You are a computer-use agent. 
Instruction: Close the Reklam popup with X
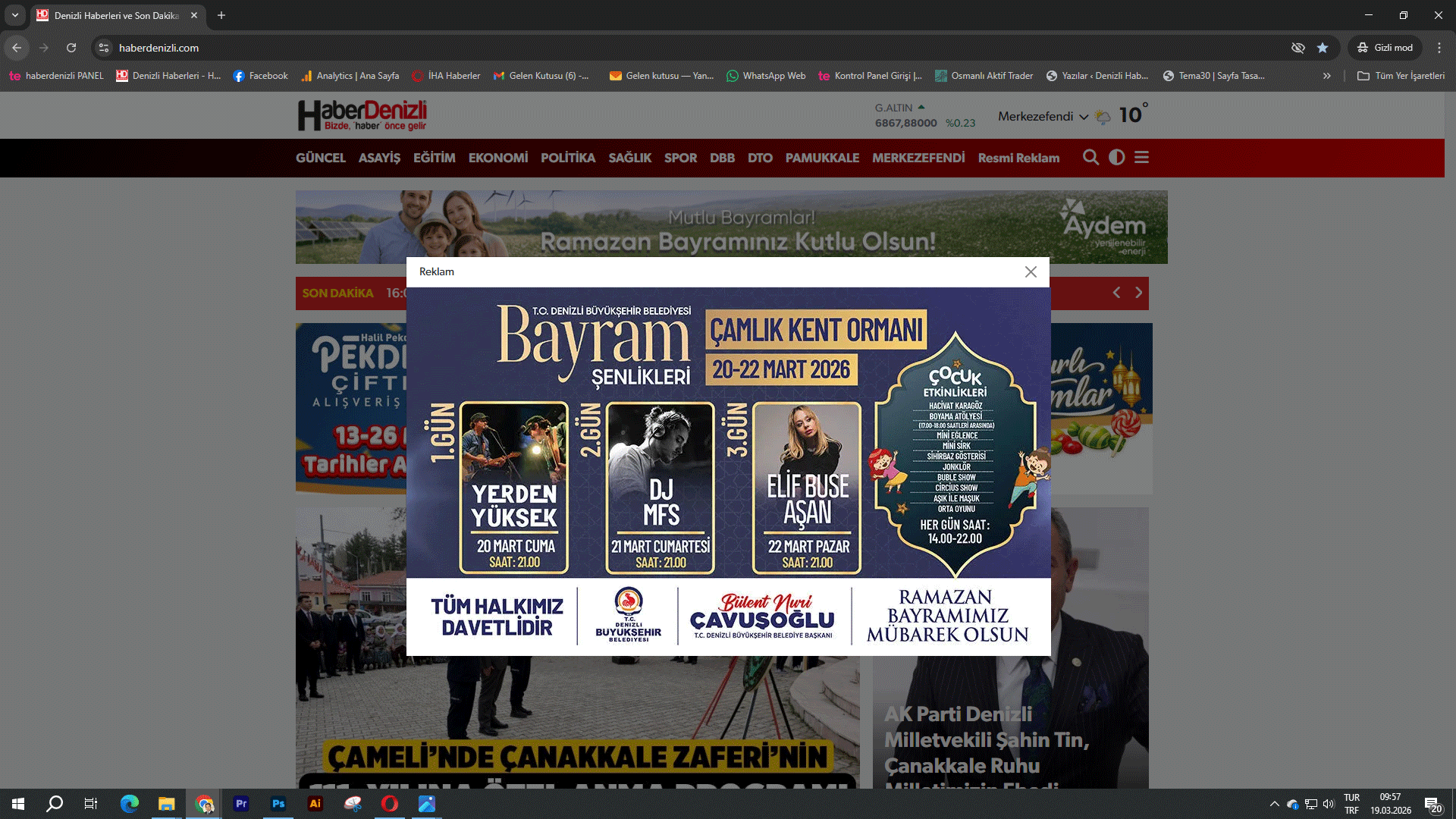[1031, 271]
